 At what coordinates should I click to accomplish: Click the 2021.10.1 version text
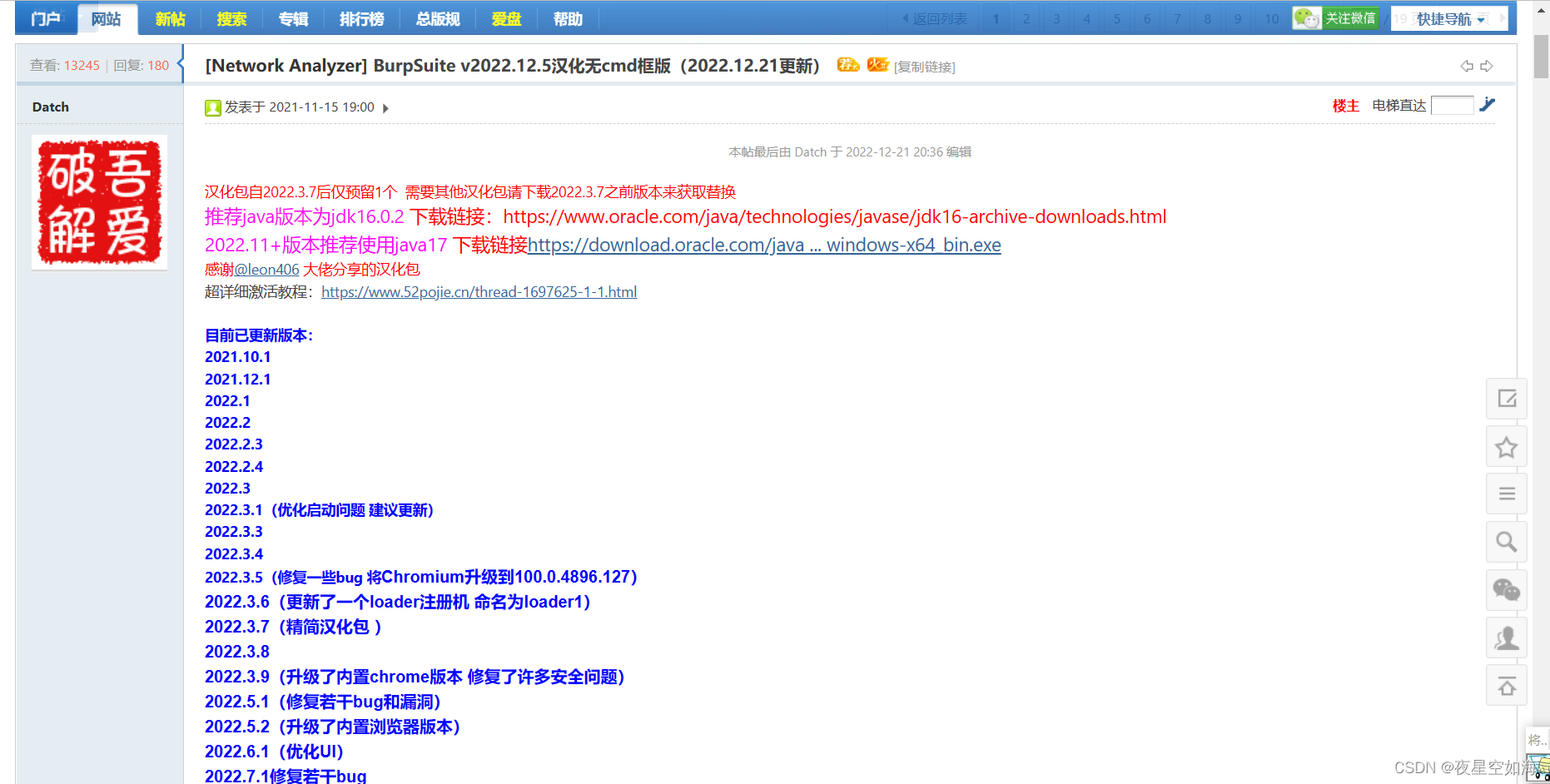click(x=238, y=357)
